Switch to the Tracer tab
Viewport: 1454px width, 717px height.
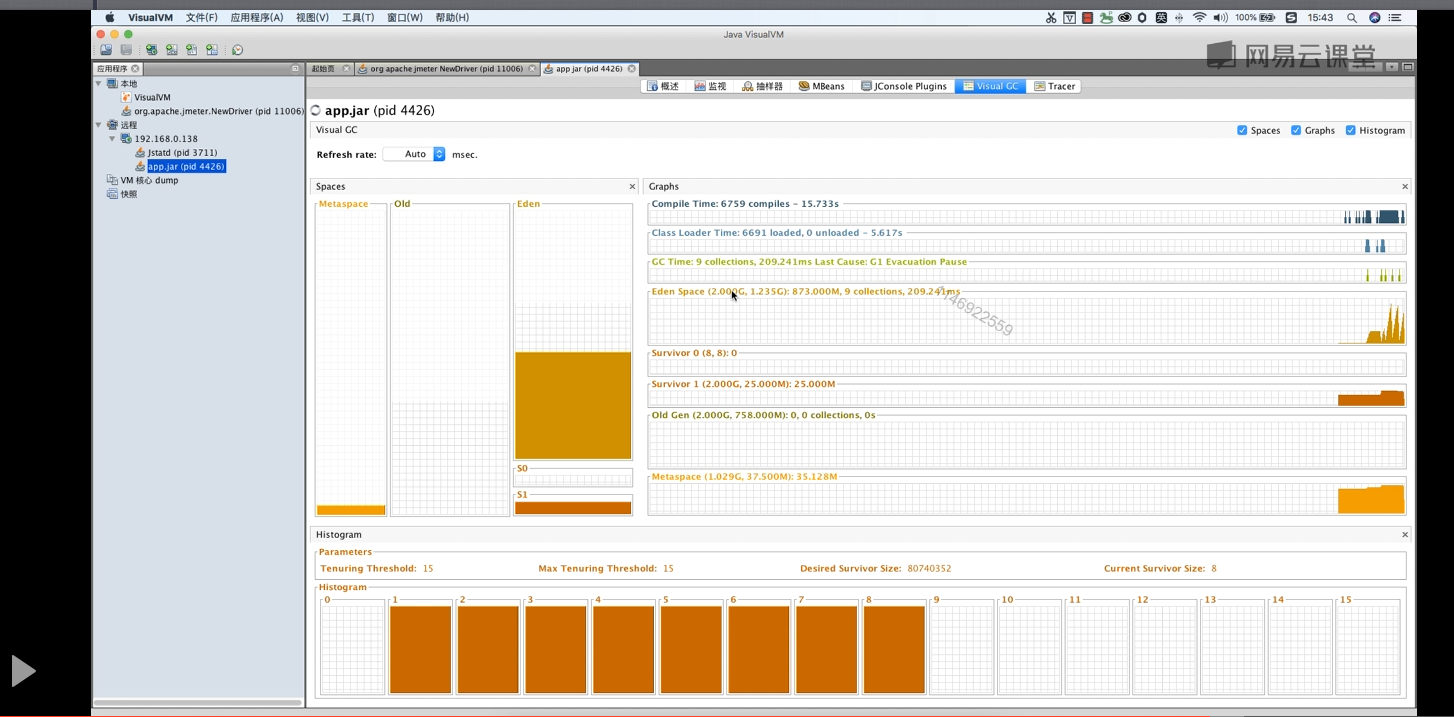tap(1055, 86)
